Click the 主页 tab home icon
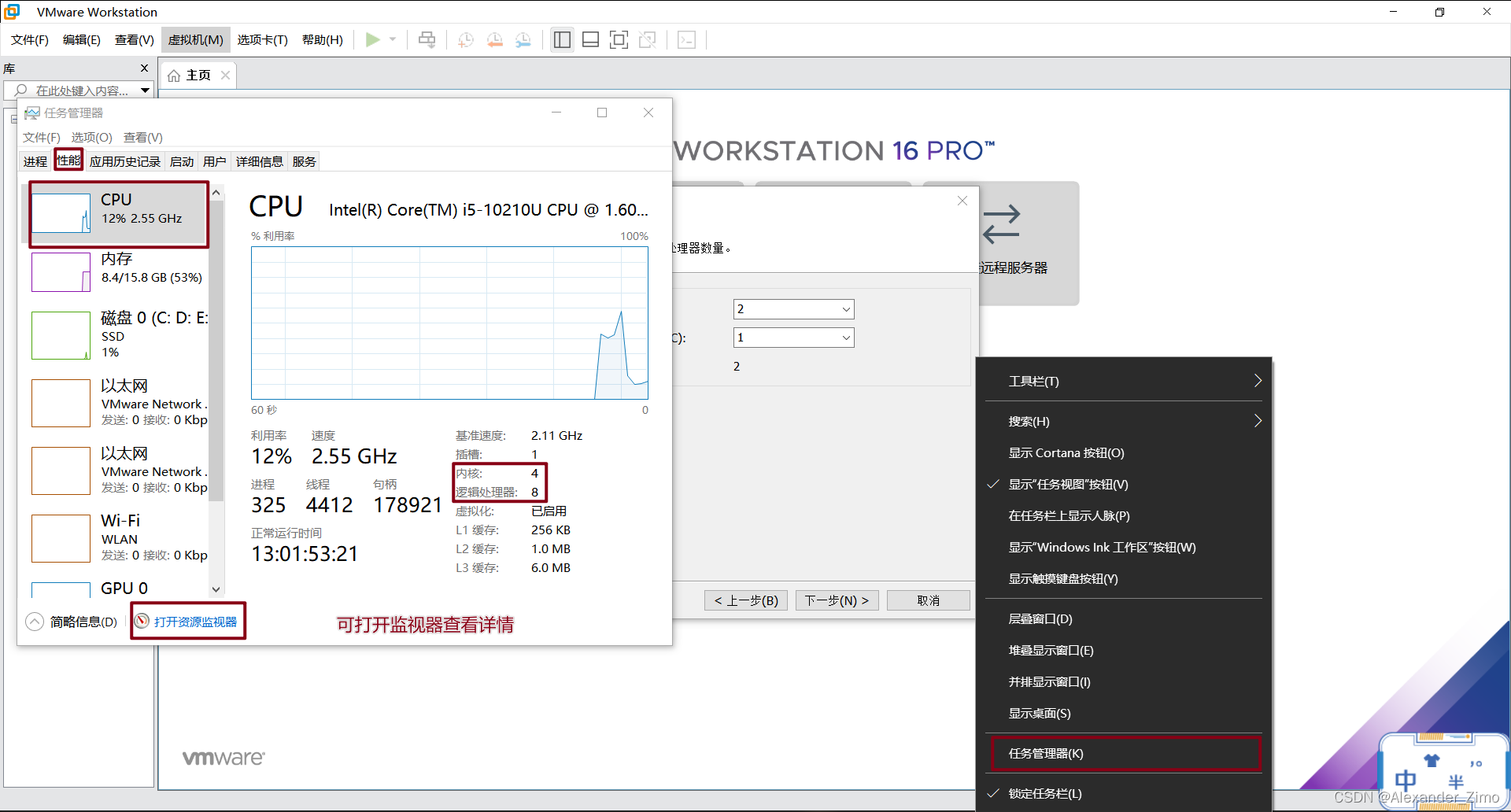 174,76
